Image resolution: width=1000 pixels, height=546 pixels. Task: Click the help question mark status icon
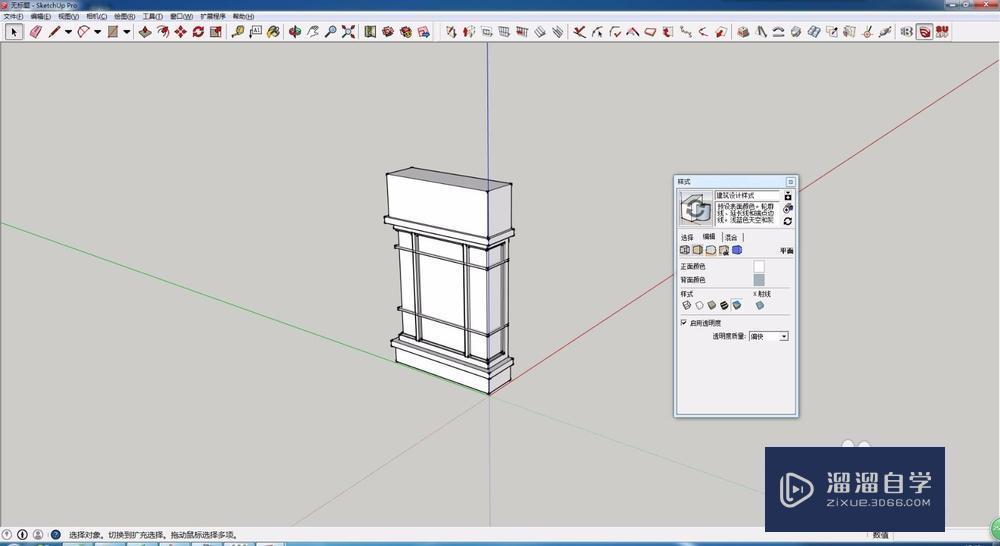(x=55, y=535)
